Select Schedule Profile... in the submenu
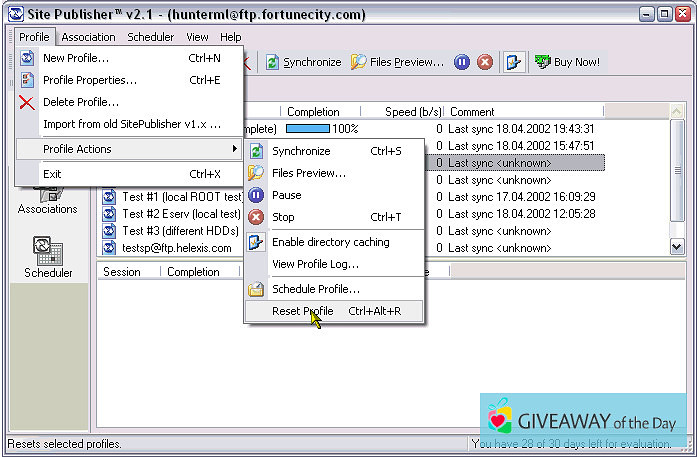Viewport: 700px width, 457px height. [x=315, y=289]
